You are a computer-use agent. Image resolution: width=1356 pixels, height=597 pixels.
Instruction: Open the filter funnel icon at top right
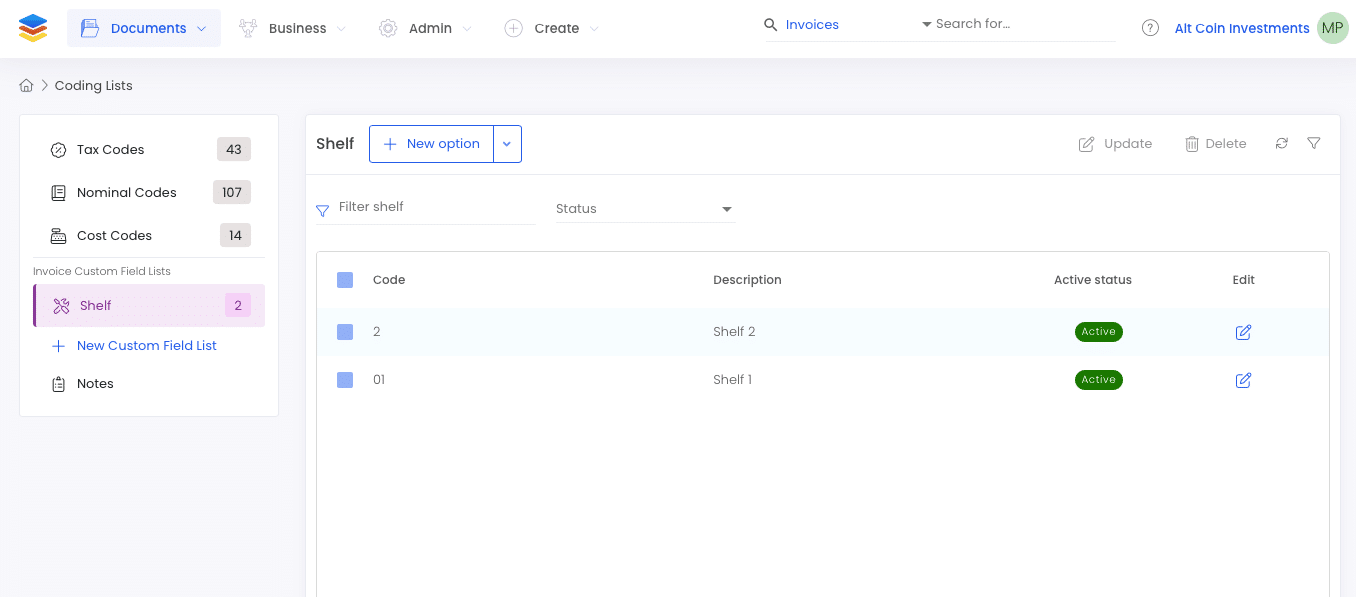(1314, 144)
